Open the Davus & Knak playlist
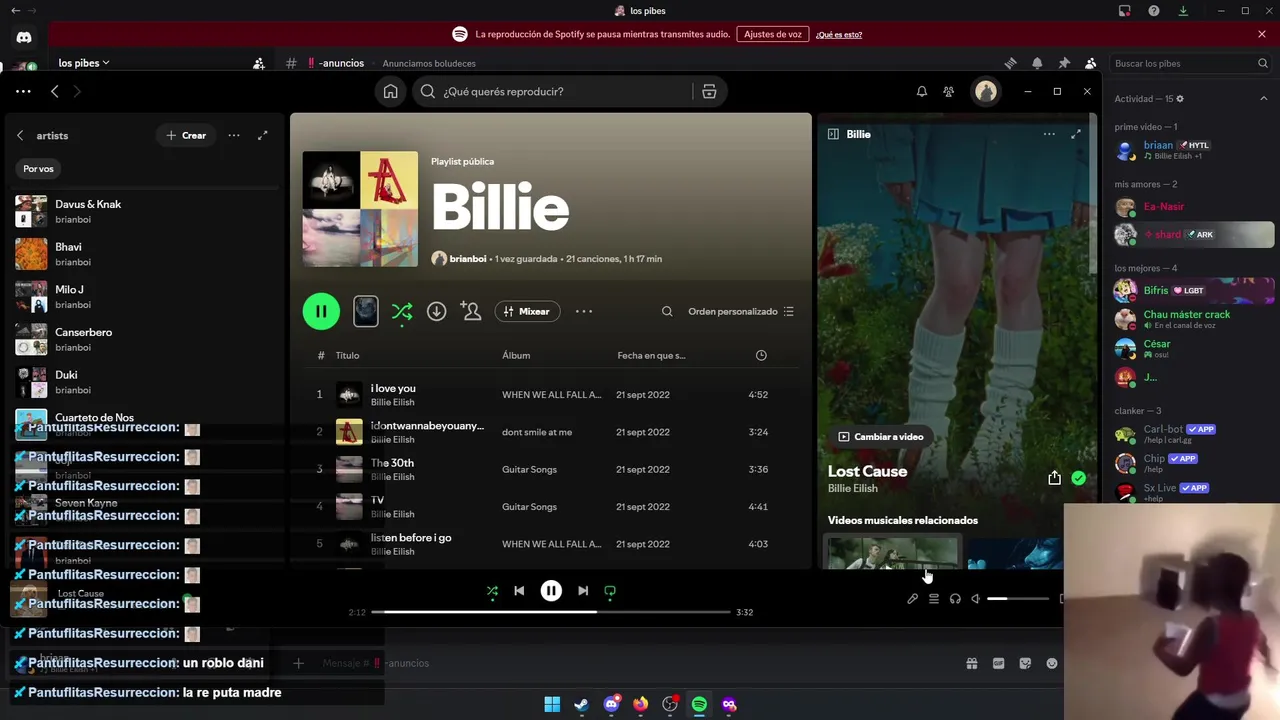Screen dimensions: 1280x720 point(145,211)
